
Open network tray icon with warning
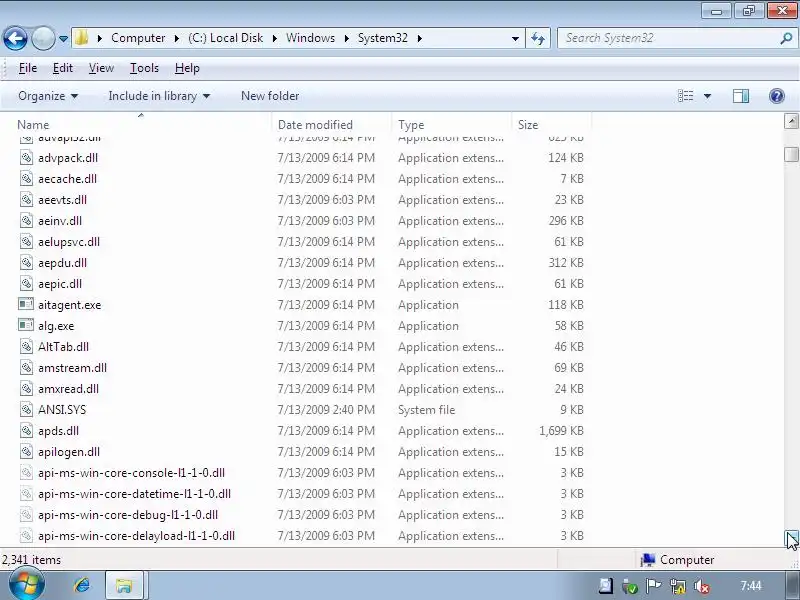[x=678, y=586]
